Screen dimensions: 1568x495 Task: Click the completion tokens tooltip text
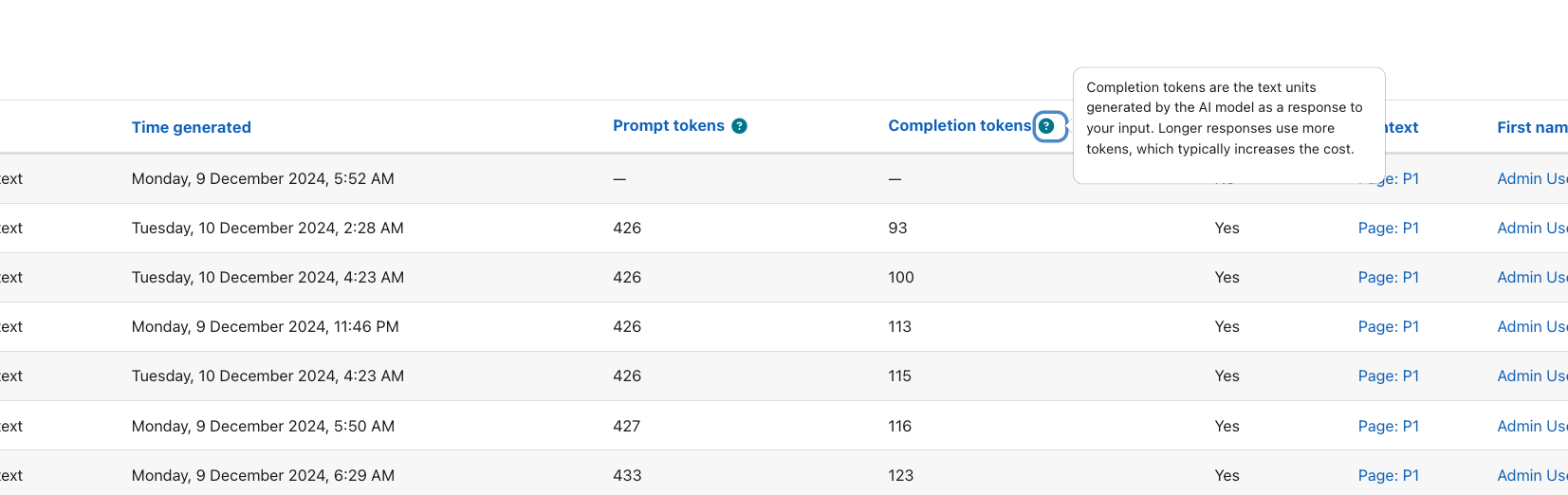pos(1225,118)
